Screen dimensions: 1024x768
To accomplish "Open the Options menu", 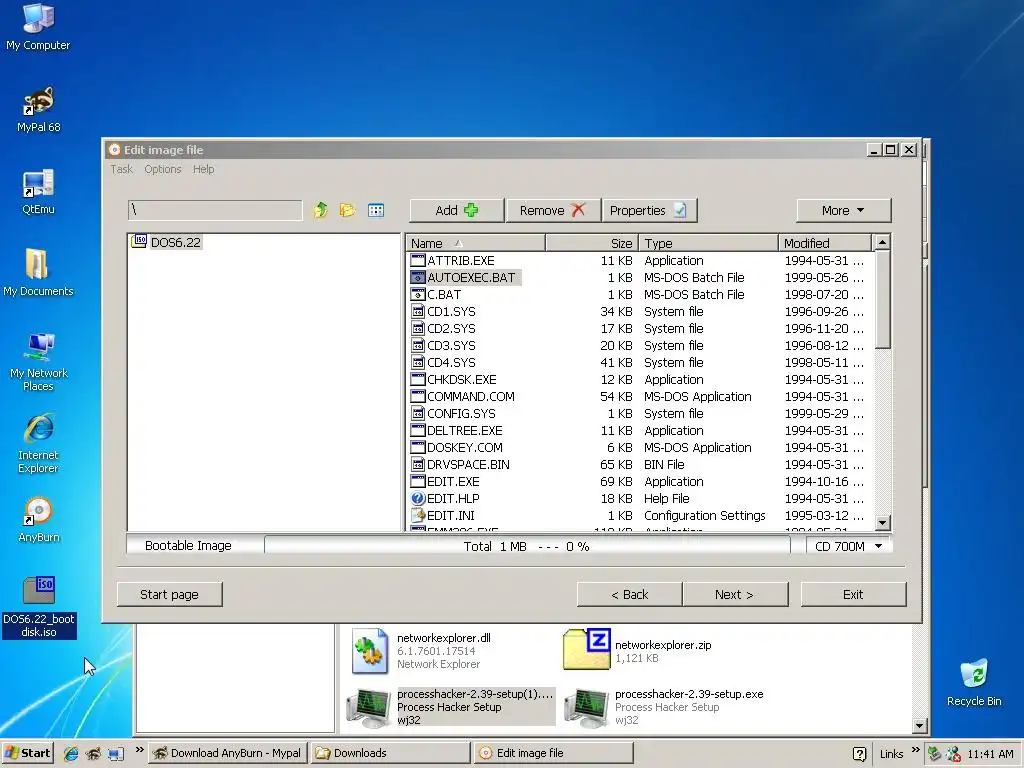I will [163, 169].
